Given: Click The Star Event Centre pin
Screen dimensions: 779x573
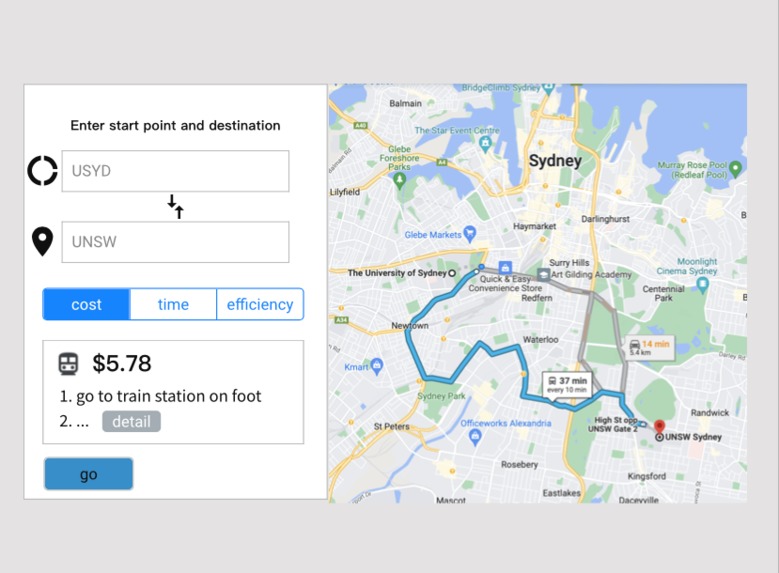Looking at the screenshot, I should pyautogui.click(x=485, y=144).
